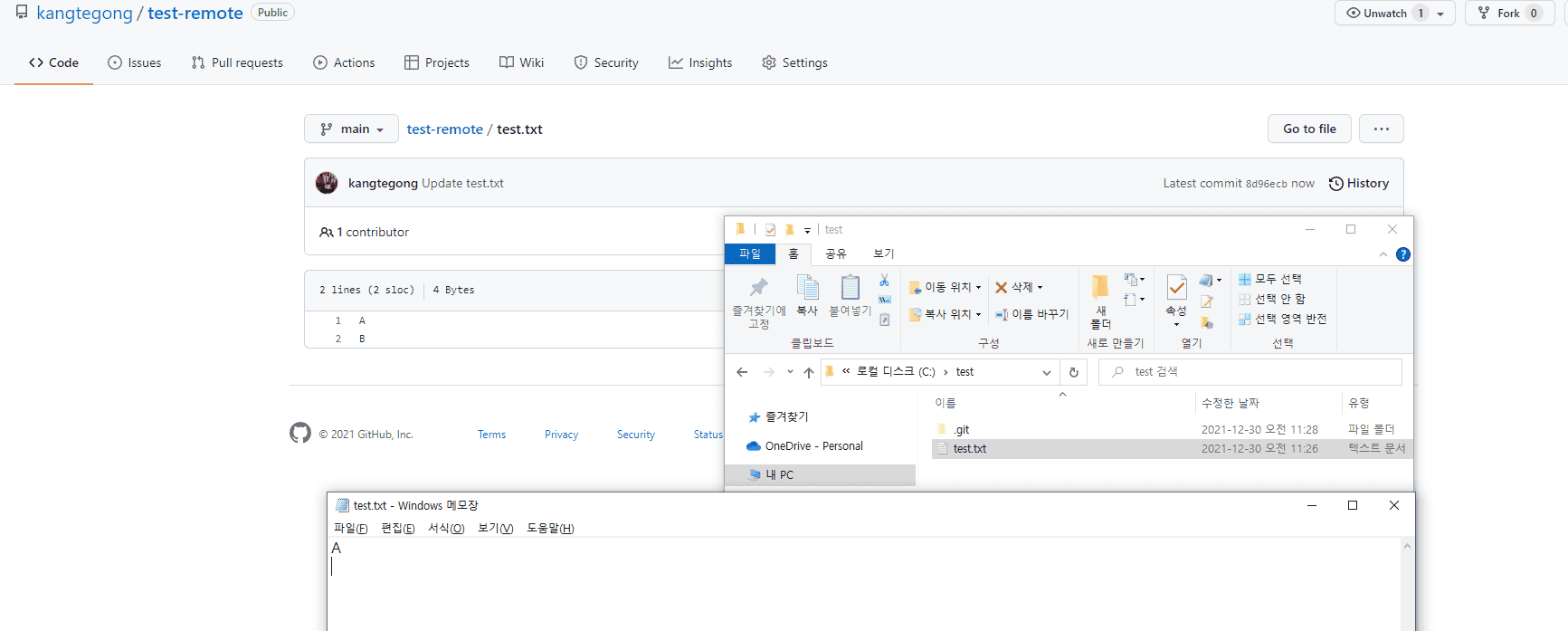
Task: Expand the 삭제 (Delete) dropdown
Action: click(1041, 288)
